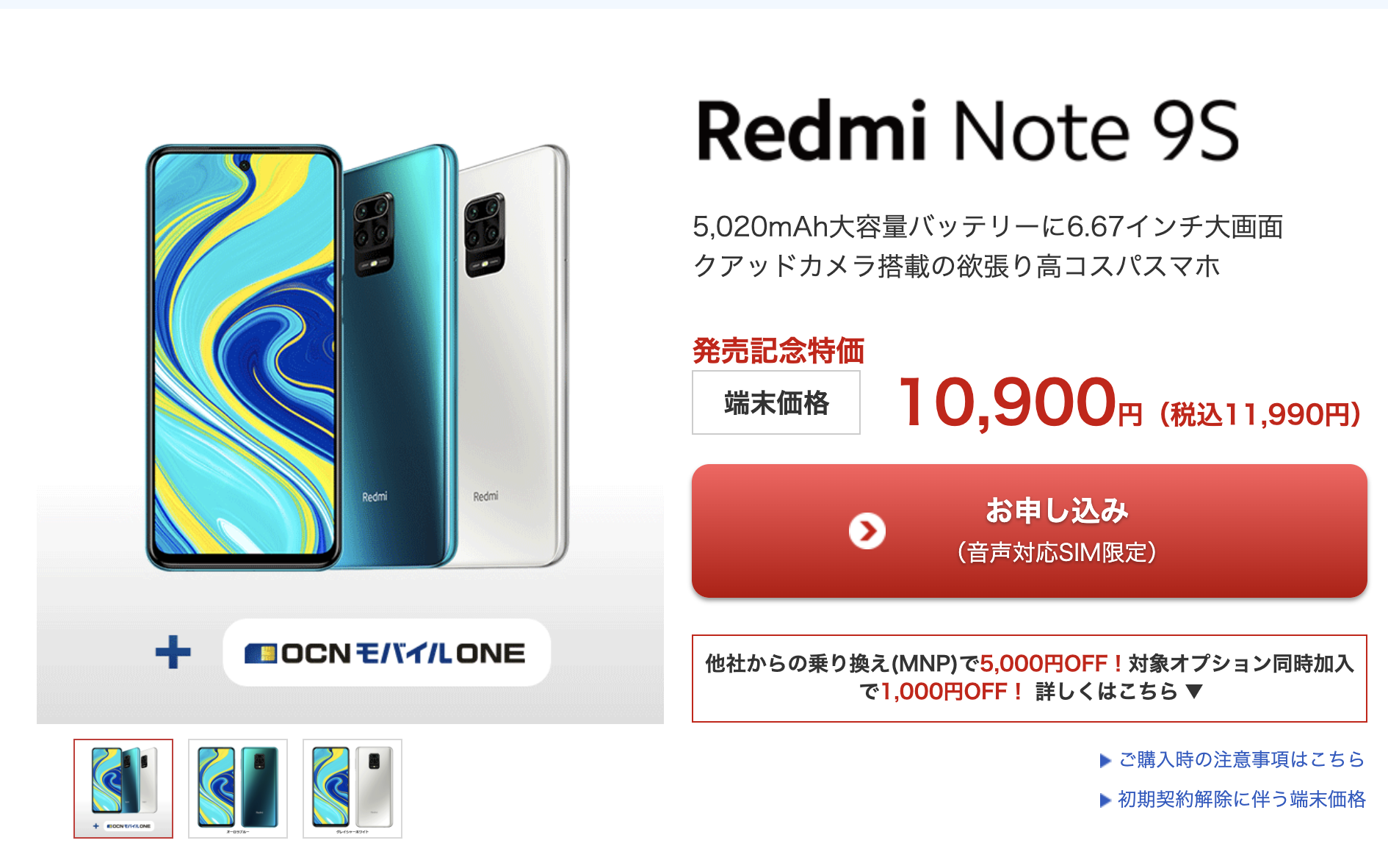This screenshot has width=1388, height=868.
Task: Click the blue arrow beside 注意事項 link
Action: coord(1105,761)
